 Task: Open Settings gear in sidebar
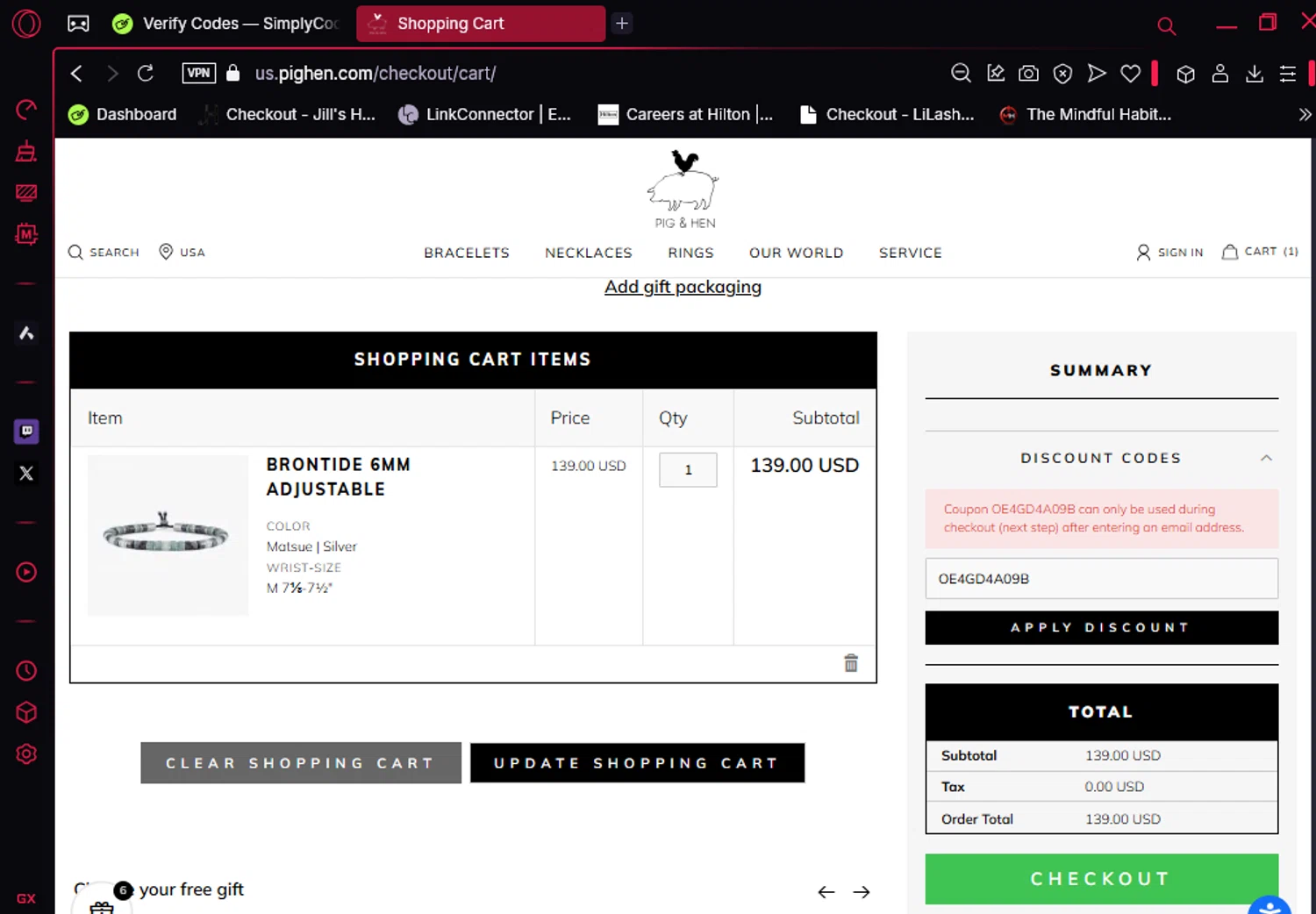tap(26, 754)
